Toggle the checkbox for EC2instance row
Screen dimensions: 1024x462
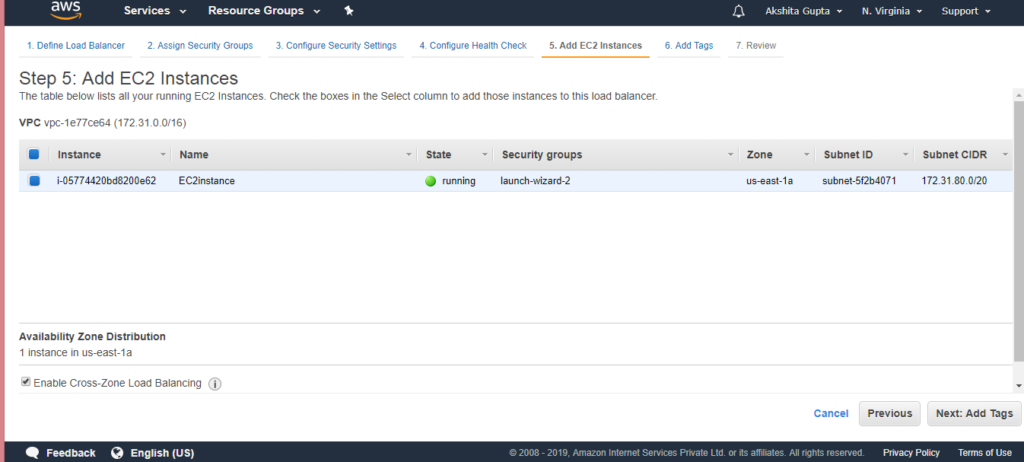34,181
